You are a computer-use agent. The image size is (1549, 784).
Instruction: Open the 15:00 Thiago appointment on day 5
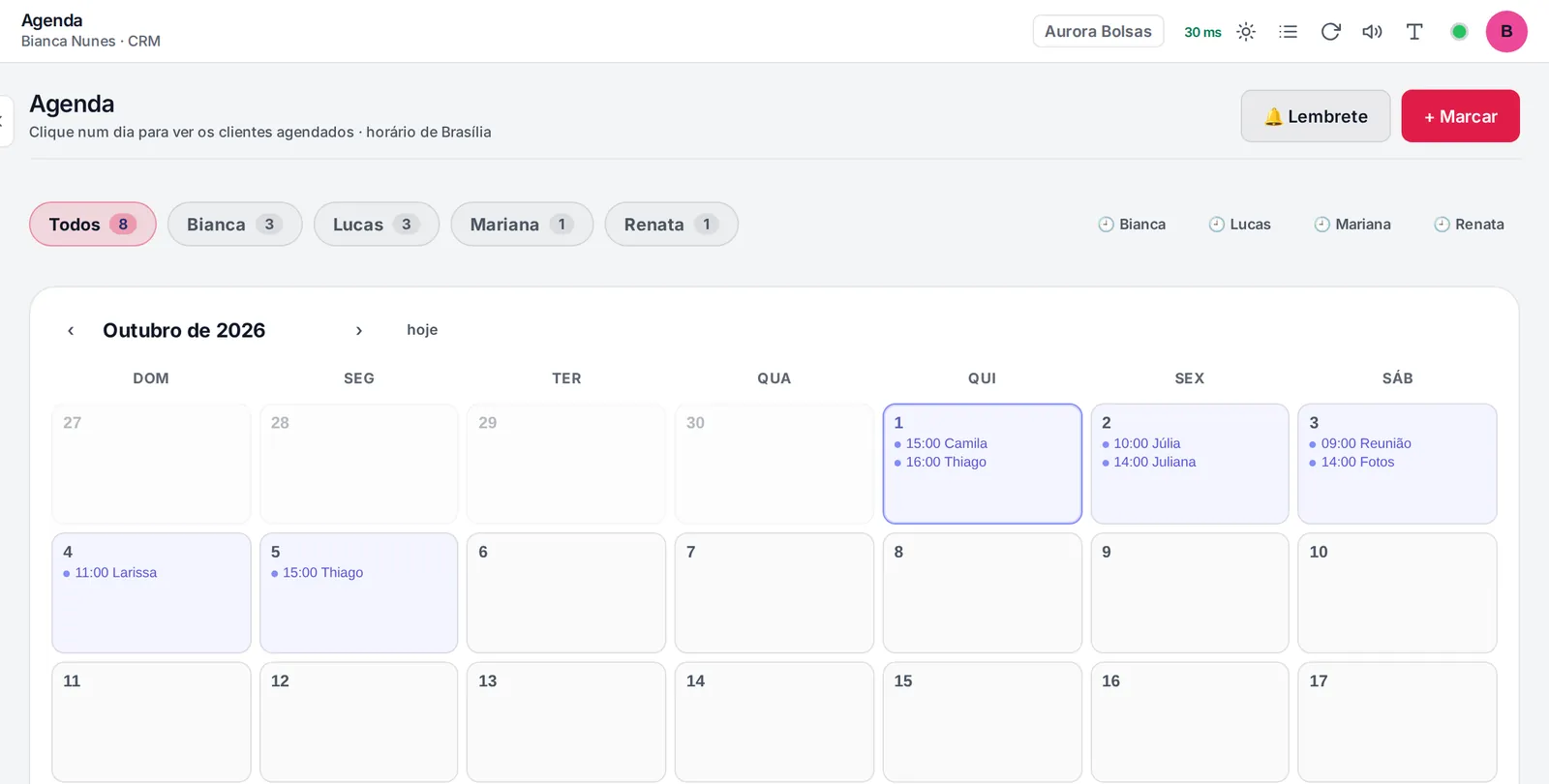coord(318,572)
